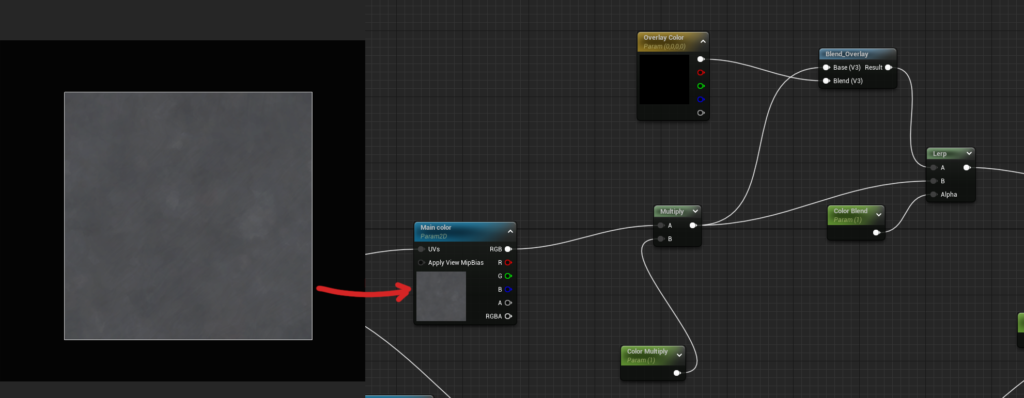The width and height of the screenshot is (1024, 398).
Task: Click Overlay Color blue channel output pin
Action: click(701, 99)
